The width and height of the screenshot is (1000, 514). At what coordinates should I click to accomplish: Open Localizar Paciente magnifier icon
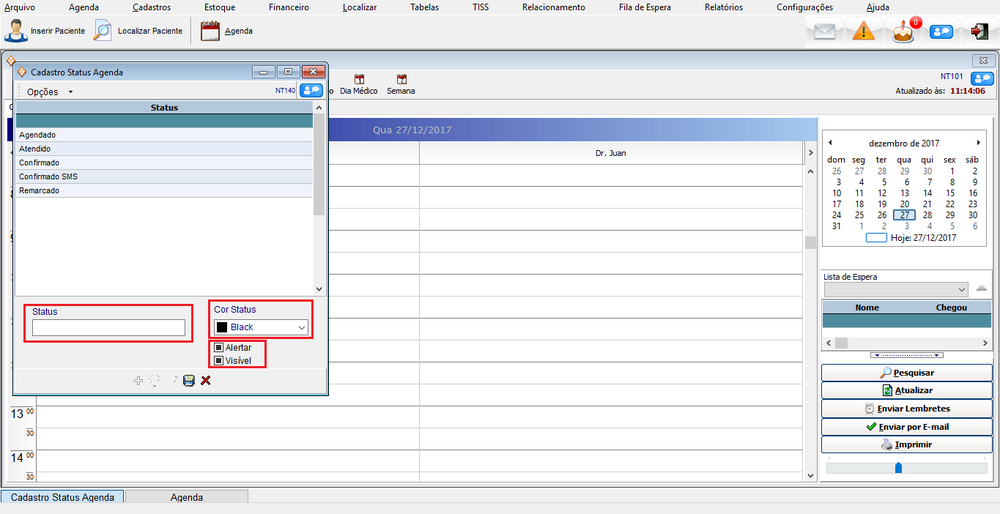tap(103, 31)
